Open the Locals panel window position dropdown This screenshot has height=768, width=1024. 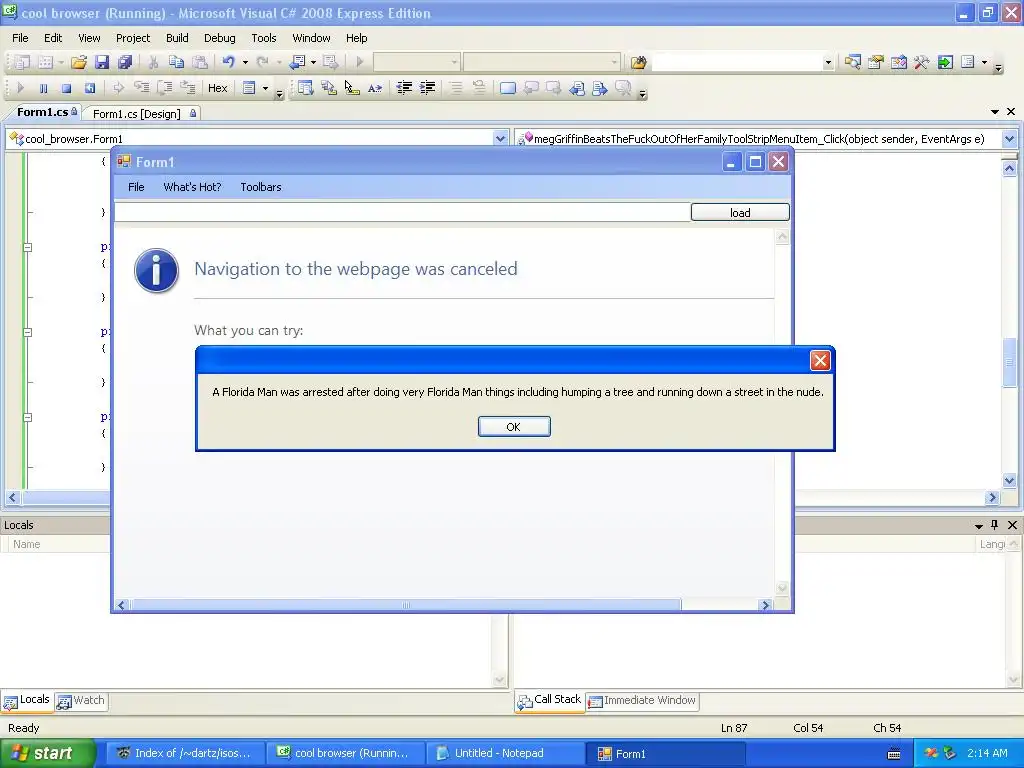pyautogui.click(x=978, y=526)
